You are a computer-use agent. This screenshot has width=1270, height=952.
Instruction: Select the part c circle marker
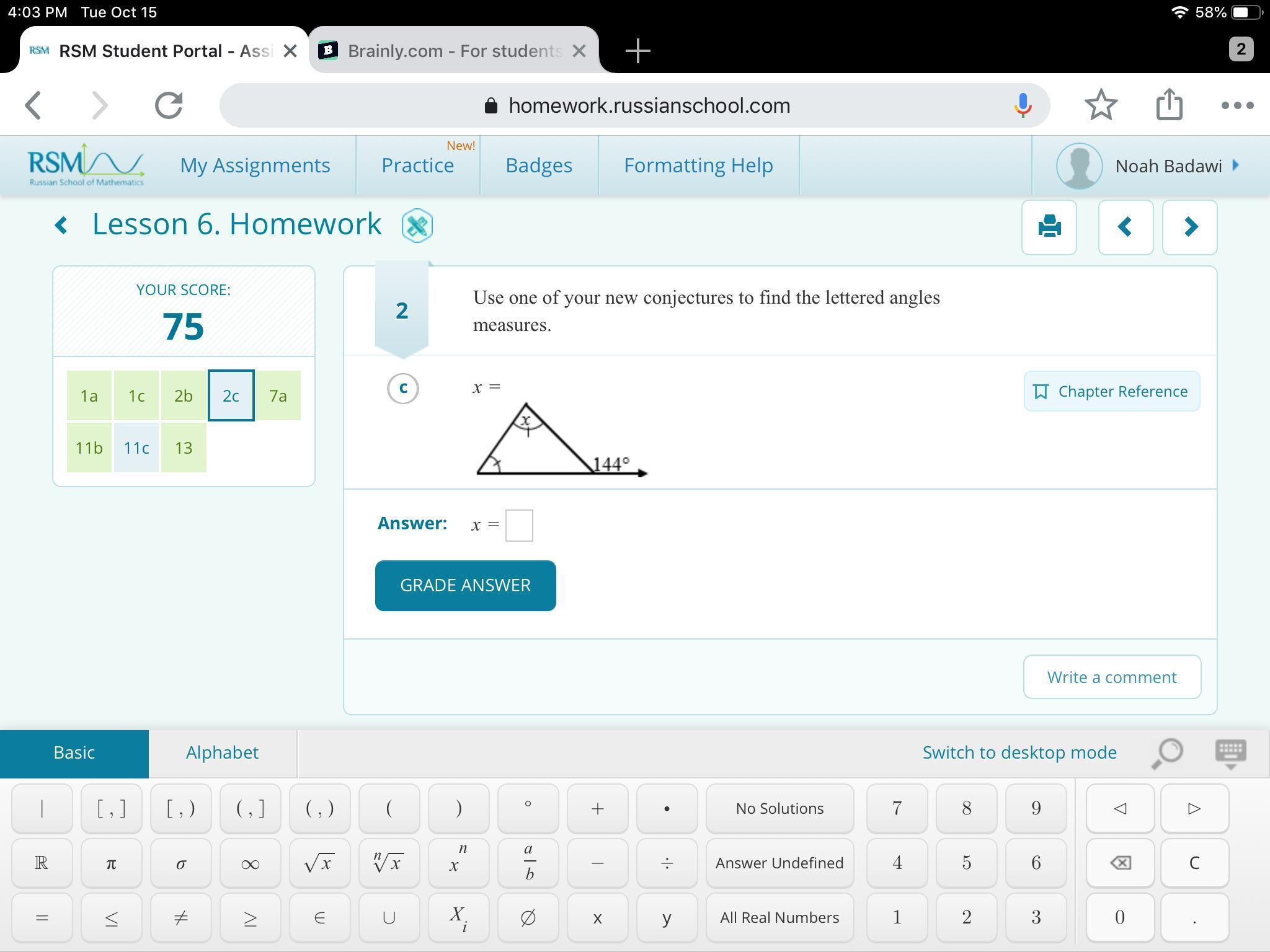point(403,389)
